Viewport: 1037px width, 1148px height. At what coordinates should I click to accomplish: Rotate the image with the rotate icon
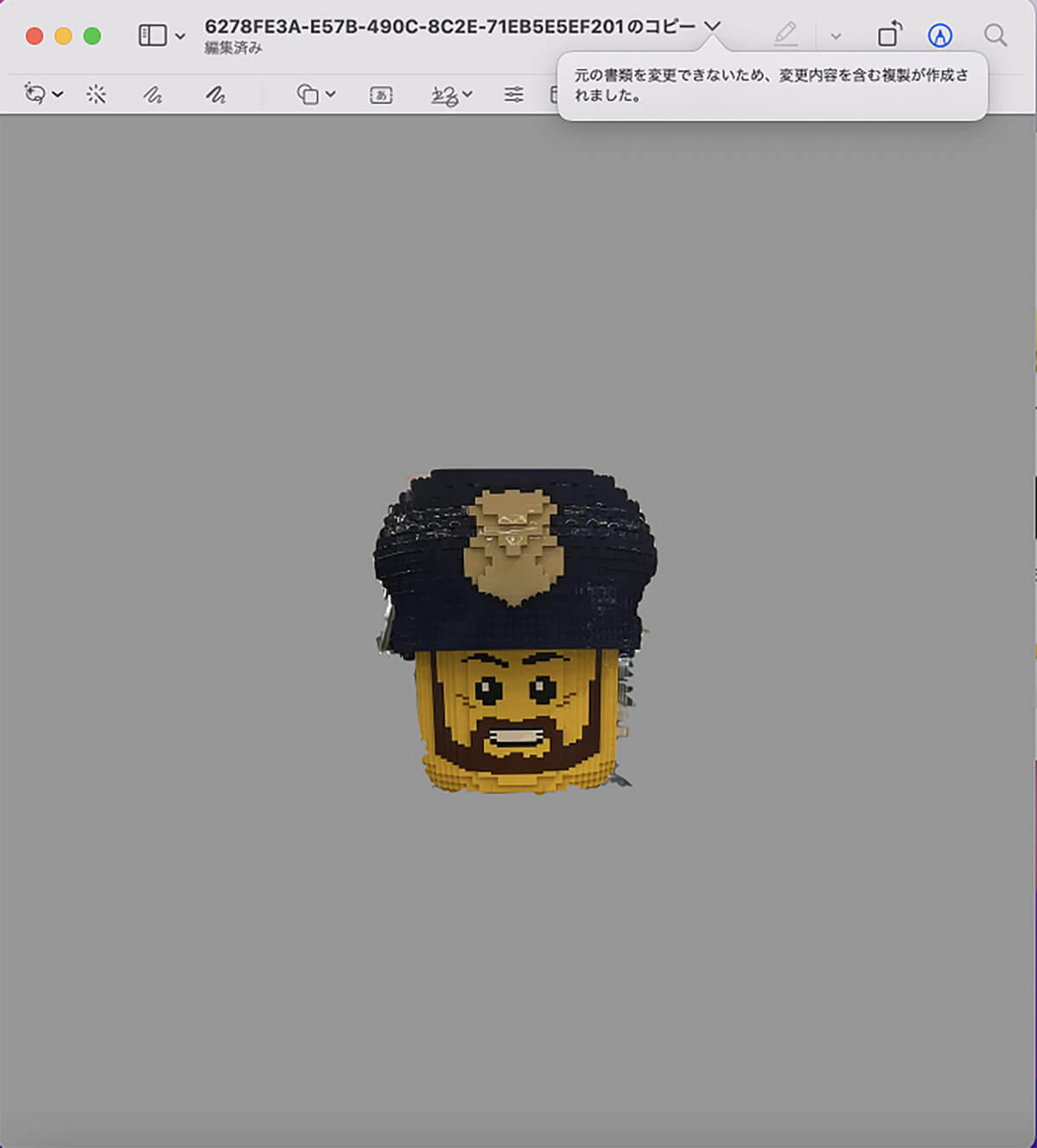point(889,35)
